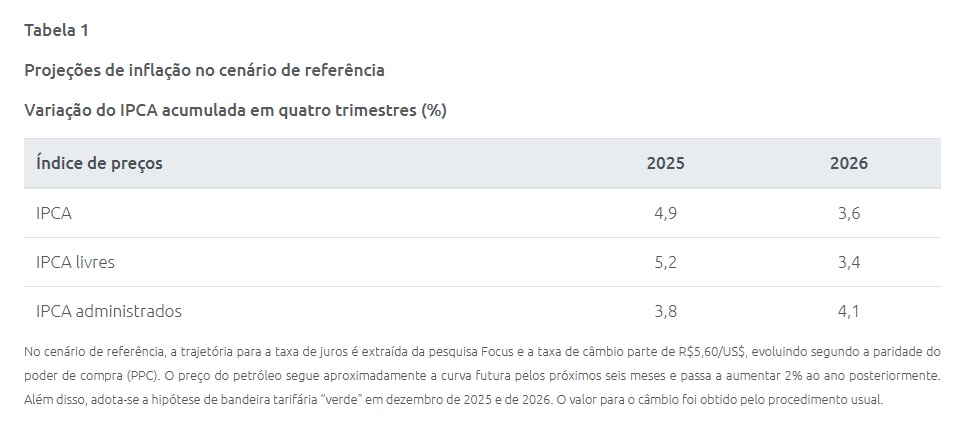Select the 2026 column header
The width and height of the screenshot is (980, 429).
848,163
